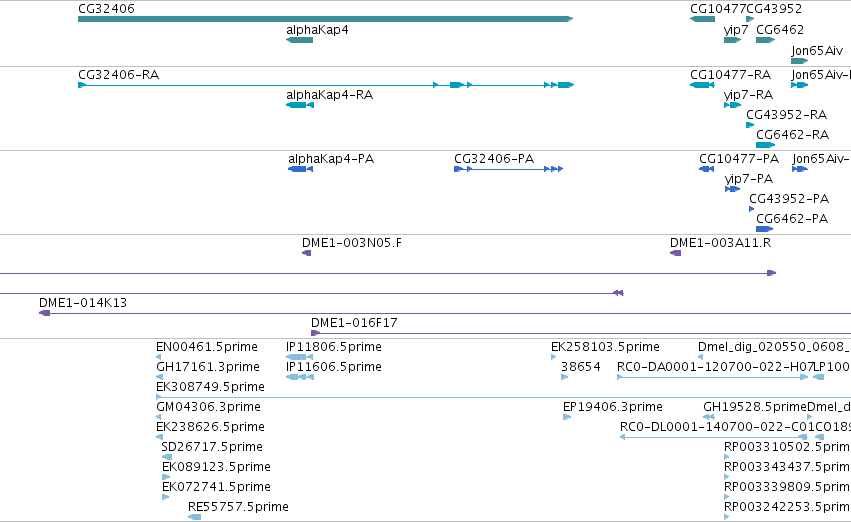
Task: Click the alphaKap4-PA protein glyph
Action: (x=300, y=169)
